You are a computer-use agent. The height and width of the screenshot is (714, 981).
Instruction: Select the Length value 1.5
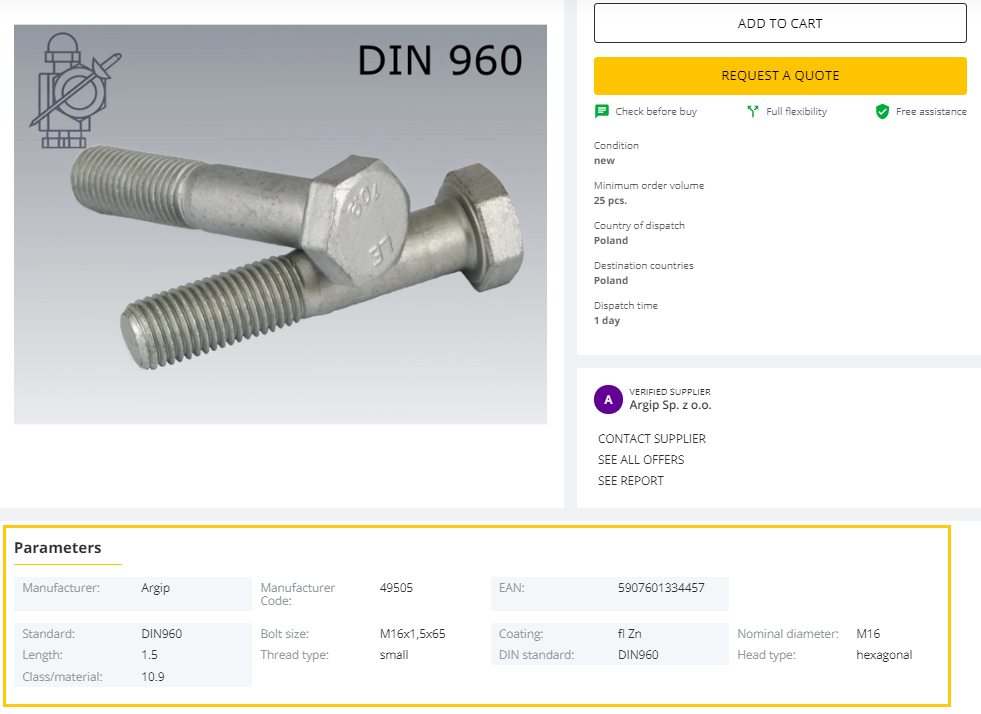[149, 655]
